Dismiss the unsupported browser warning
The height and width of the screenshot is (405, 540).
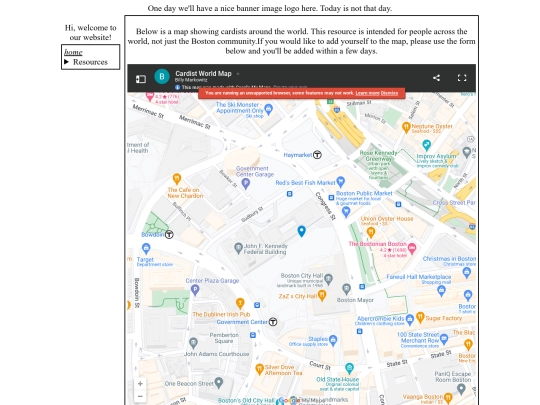pos(390,93)
